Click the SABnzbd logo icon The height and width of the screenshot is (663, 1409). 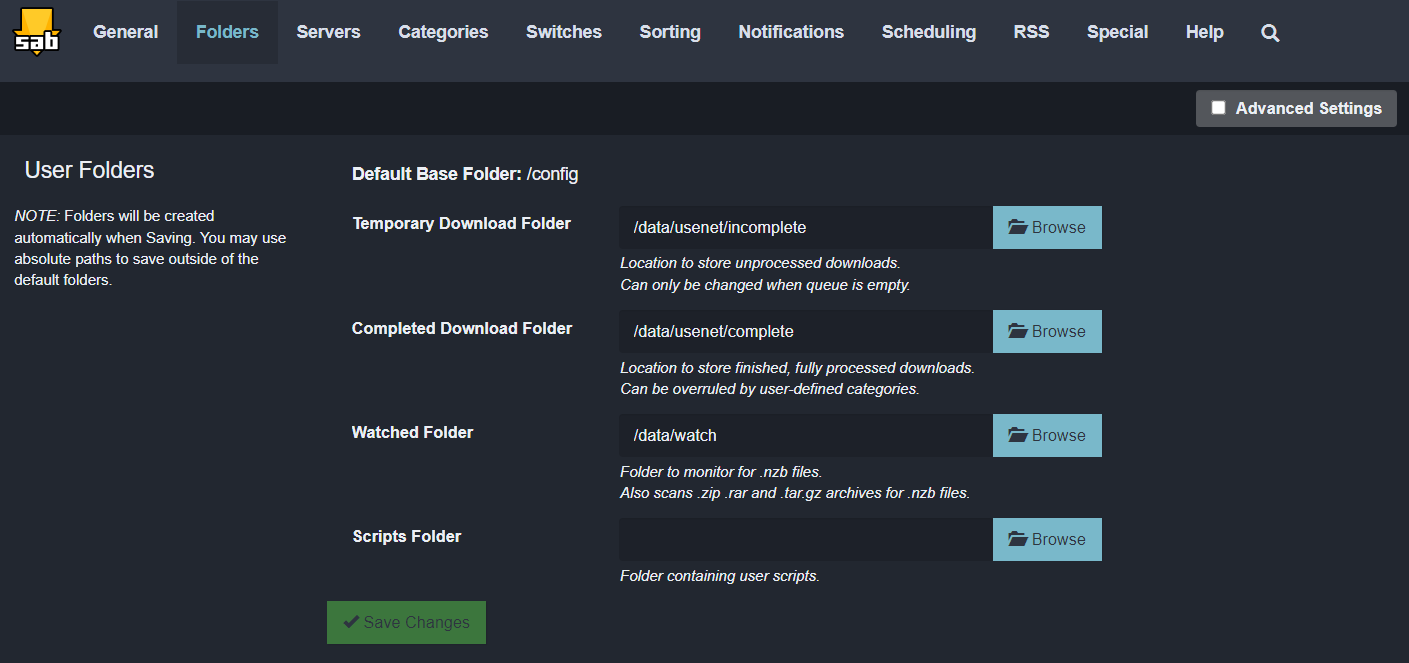pyautogui.click(x=36, y=32)
